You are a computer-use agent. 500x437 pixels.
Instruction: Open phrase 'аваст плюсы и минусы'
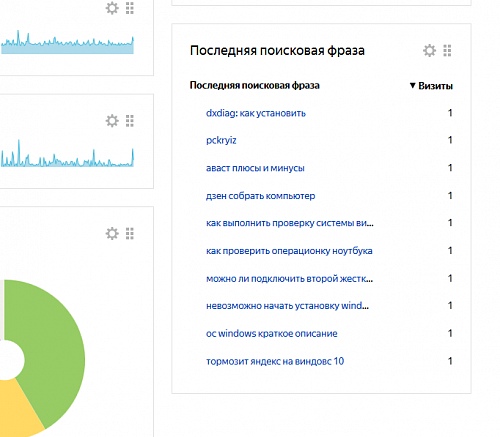pos(255,168)
